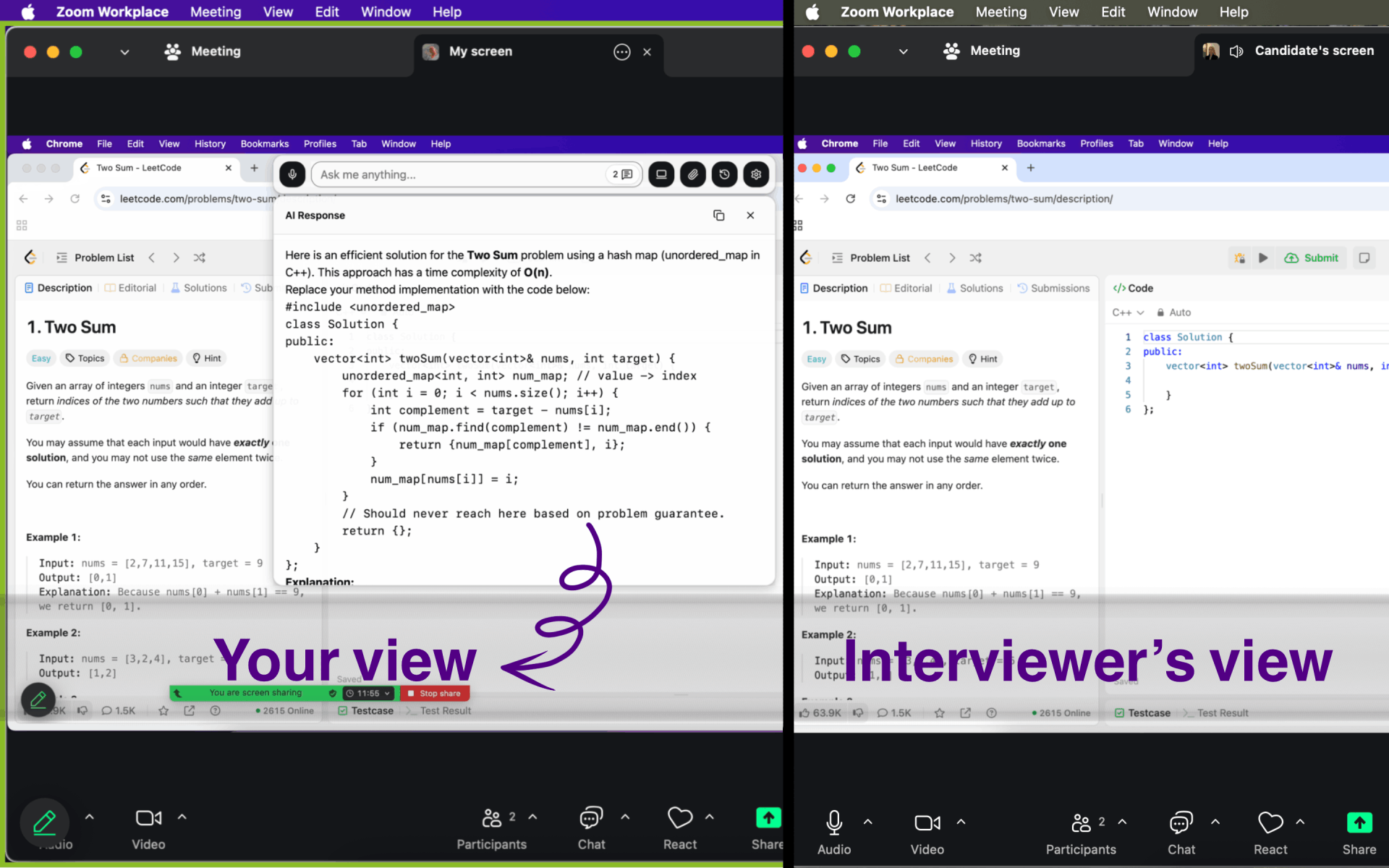
Task: Click the help question icon in interviewer's view
Action: point(992,713)
